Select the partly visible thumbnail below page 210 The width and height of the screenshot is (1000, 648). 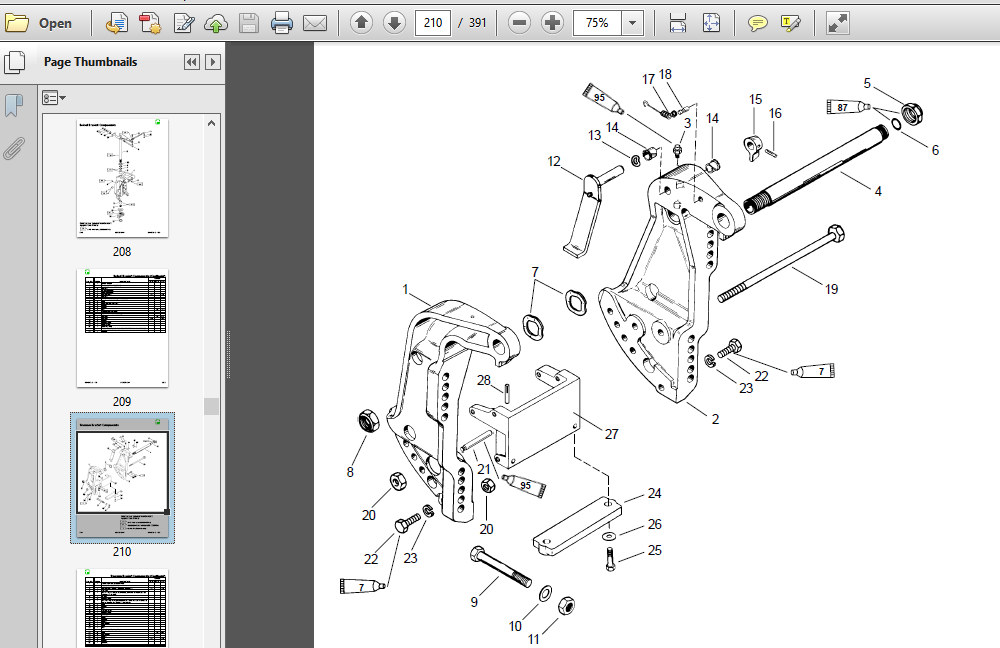(122, 608)
